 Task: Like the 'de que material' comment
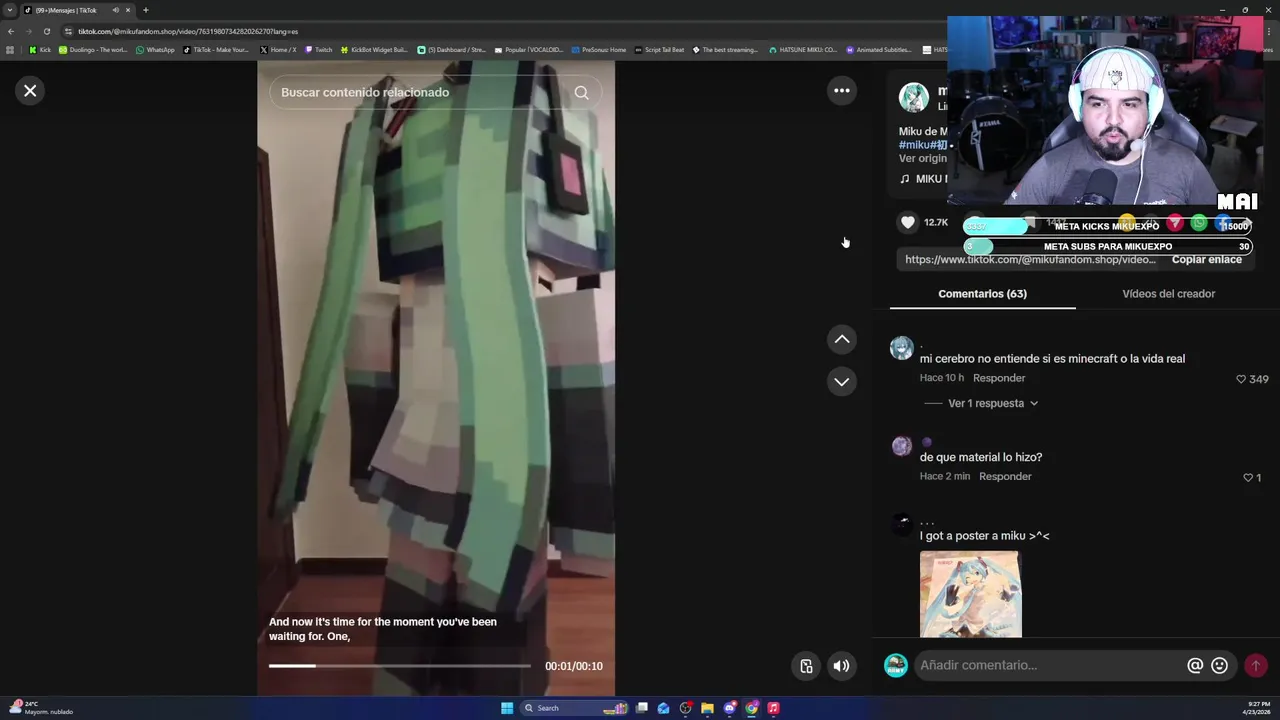tap(1247, 478)
